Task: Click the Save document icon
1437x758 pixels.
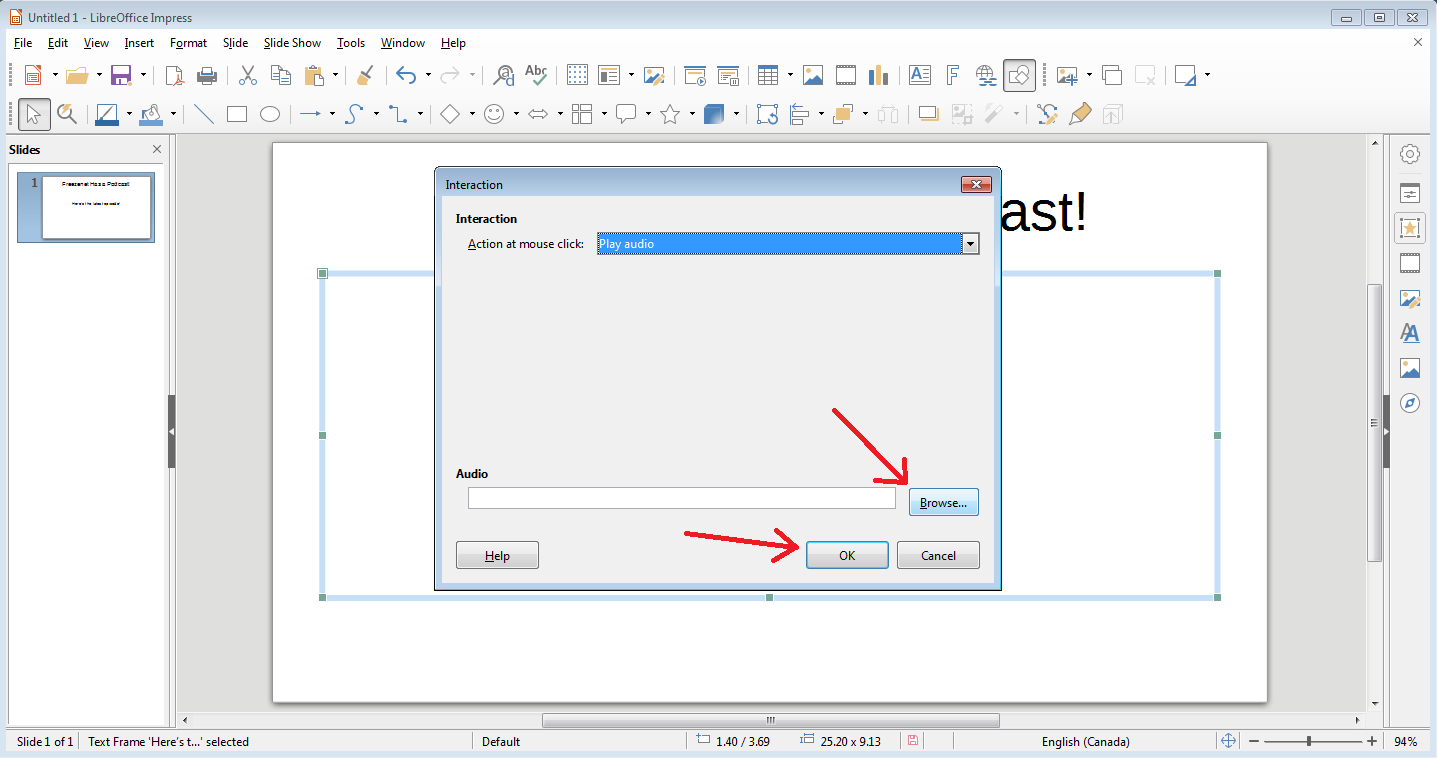Action: [121, 75]
